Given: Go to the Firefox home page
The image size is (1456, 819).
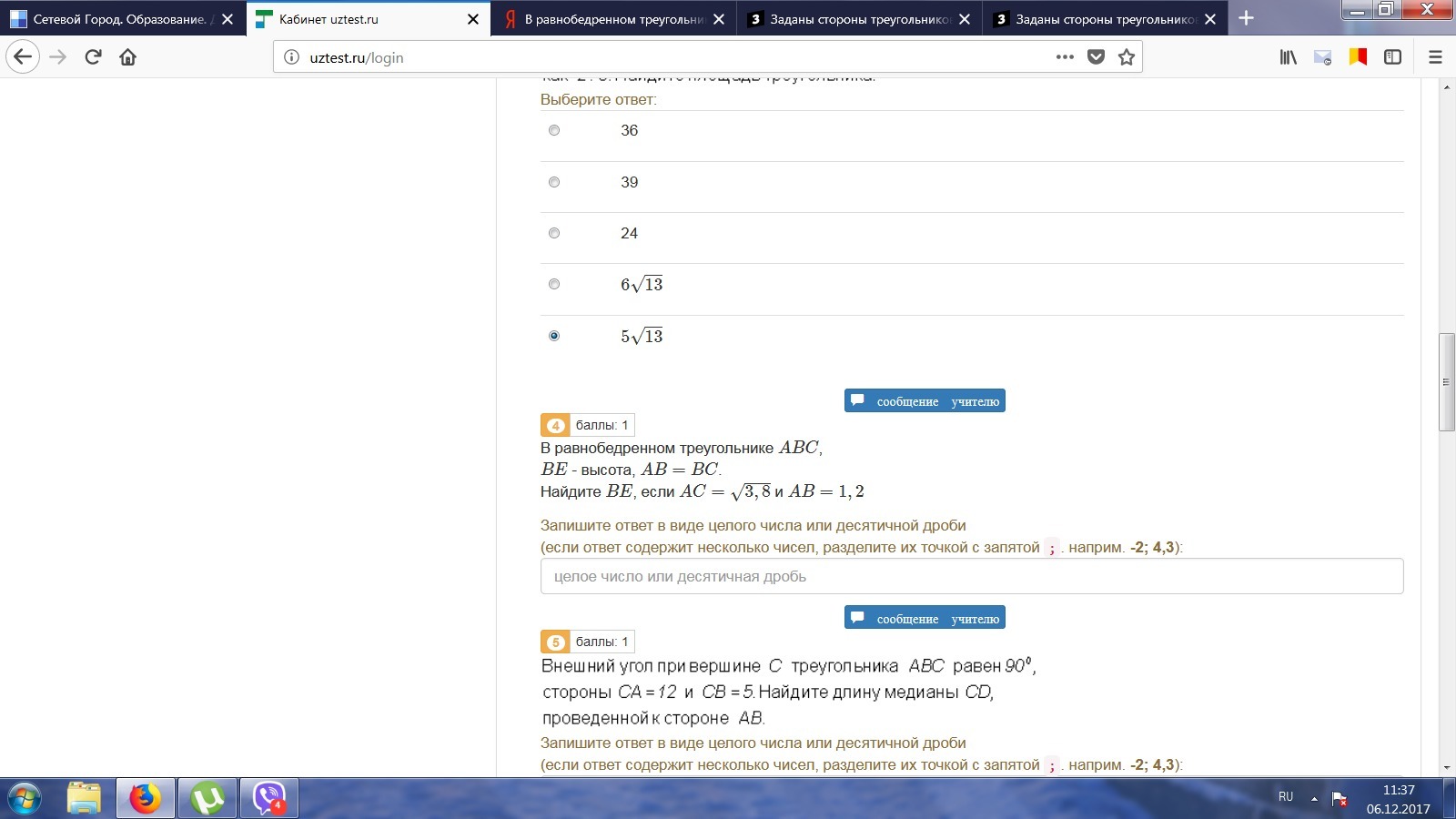Looking at the screenshot, I should tap(128, 57).
